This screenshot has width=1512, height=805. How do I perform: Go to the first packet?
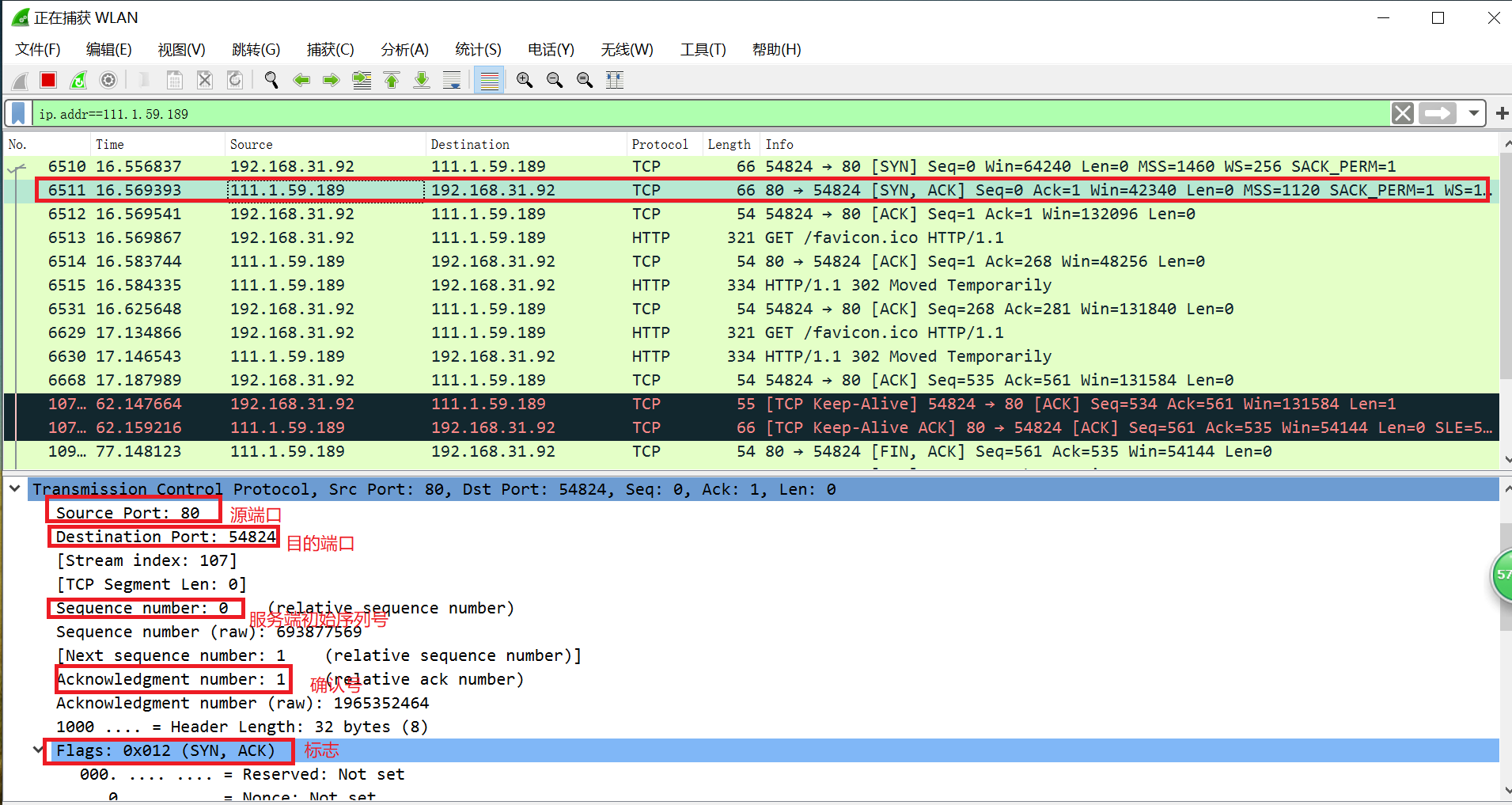click(x=391, y=80)
